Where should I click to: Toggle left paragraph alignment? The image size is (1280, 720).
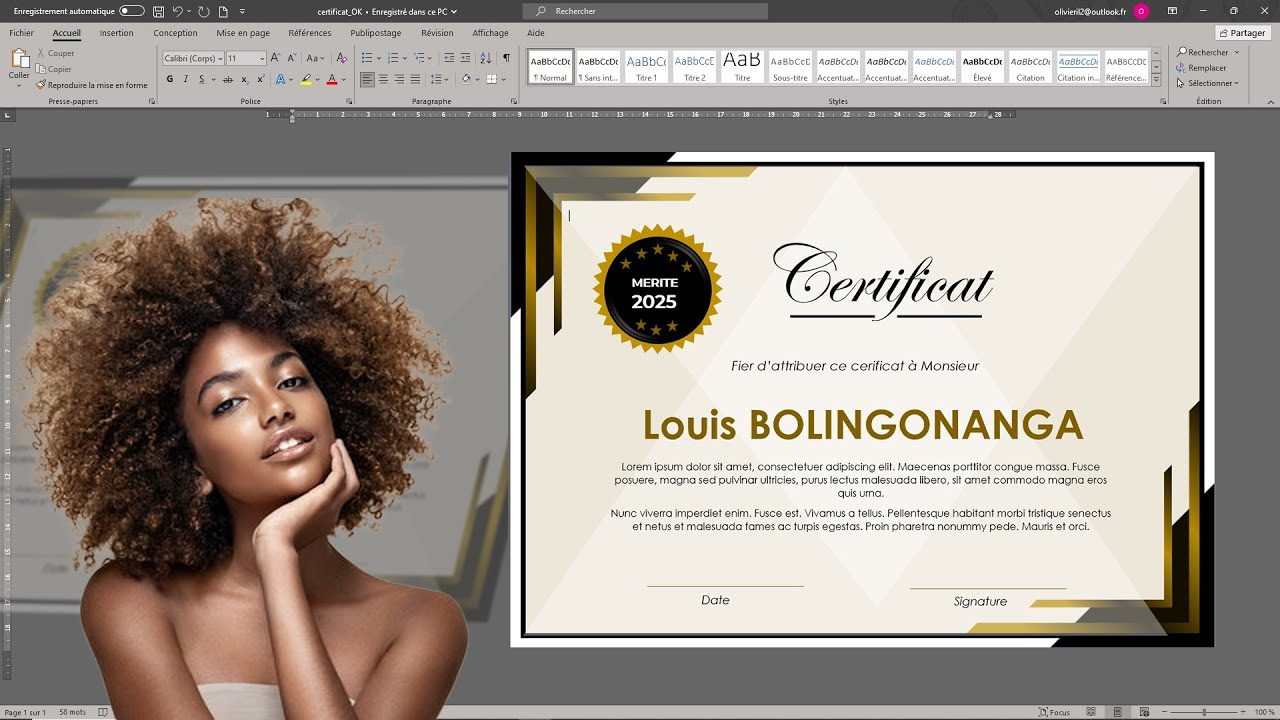pyautogui.click(x=367, y=79)
